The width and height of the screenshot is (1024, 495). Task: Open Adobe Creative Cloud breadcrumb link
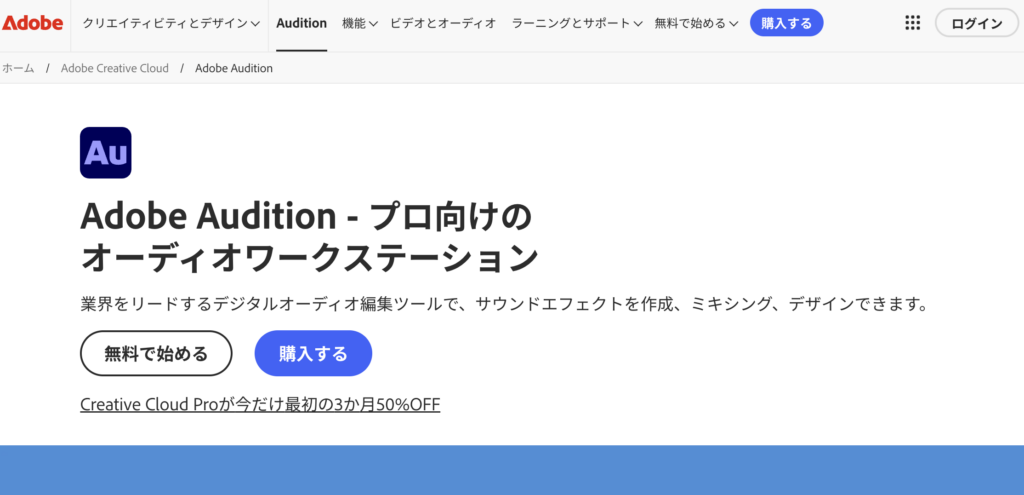click(115, 68)
